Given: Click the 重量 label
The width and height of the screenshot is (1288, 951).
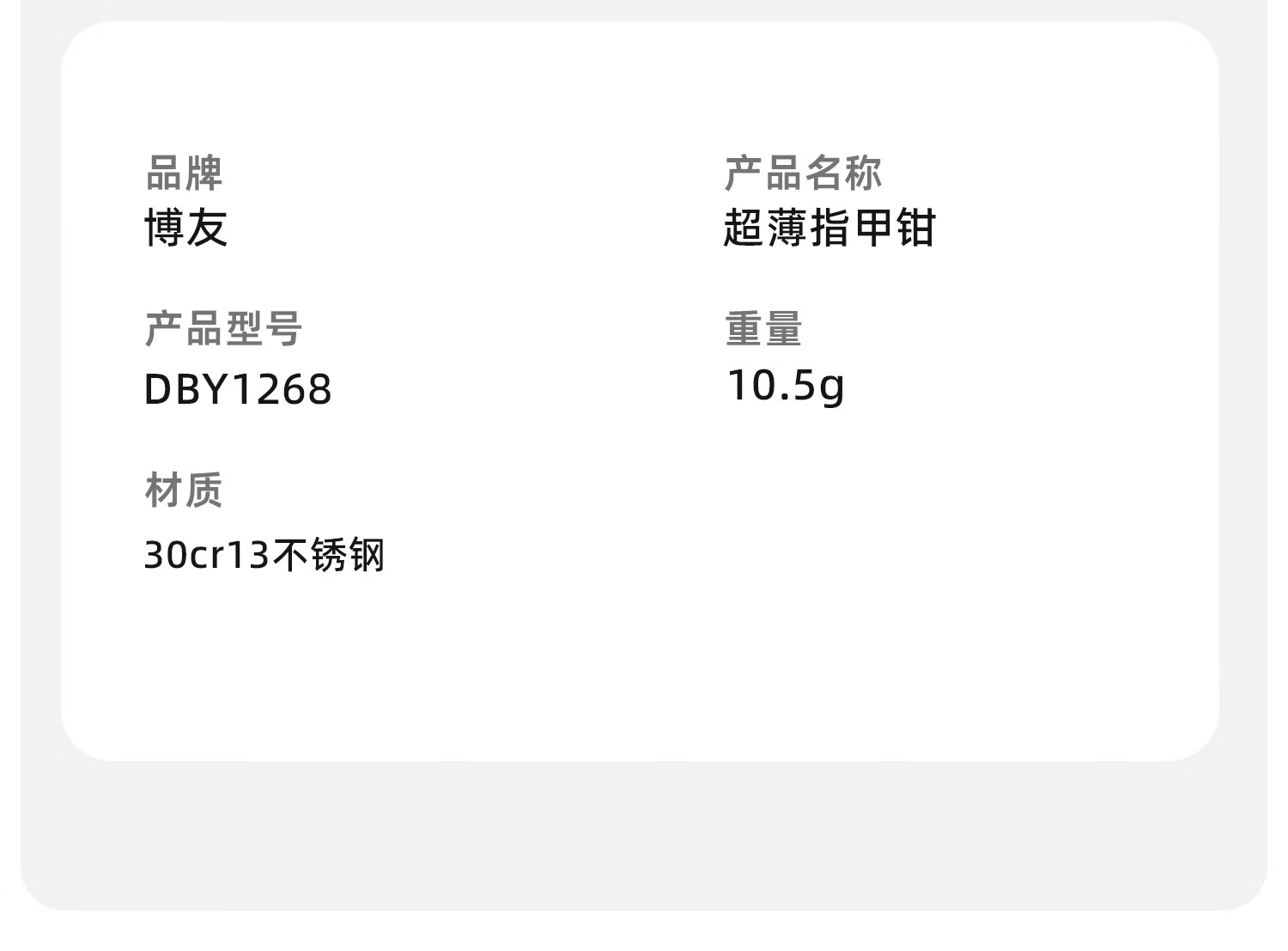Looking at the screenshot, I should [x=763, y=329].
